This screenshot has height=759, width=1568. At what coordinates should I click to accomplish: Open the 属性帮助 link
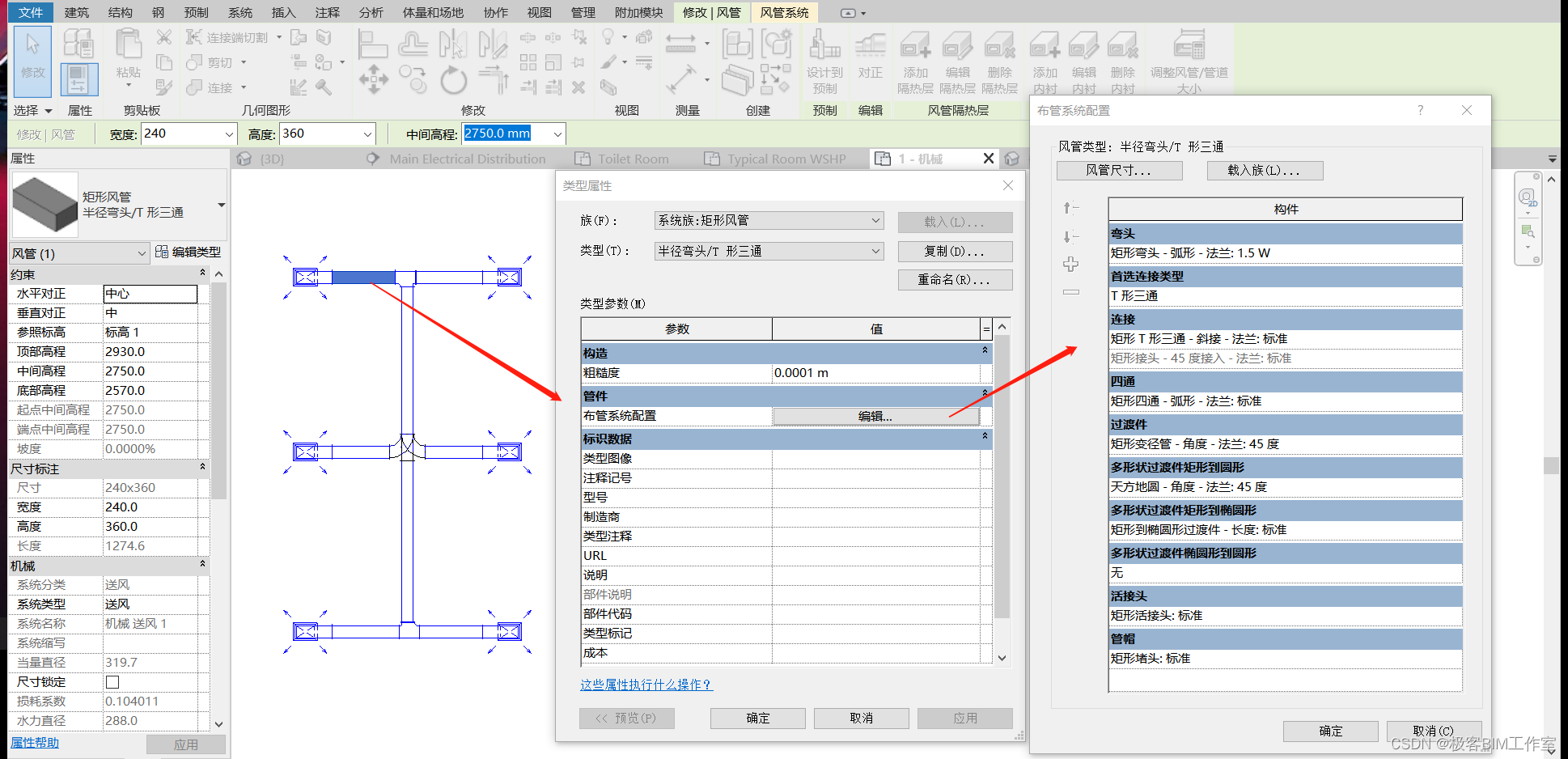click(x=35, y=743)
